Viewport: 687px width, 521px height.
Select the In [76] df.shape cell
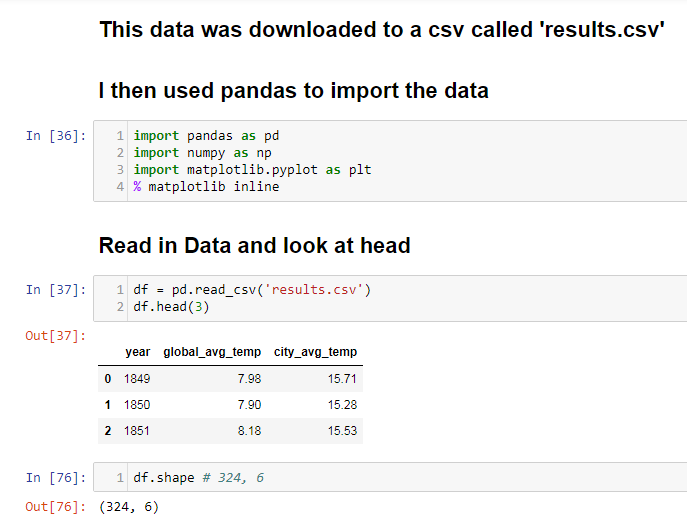pos(390,477)
